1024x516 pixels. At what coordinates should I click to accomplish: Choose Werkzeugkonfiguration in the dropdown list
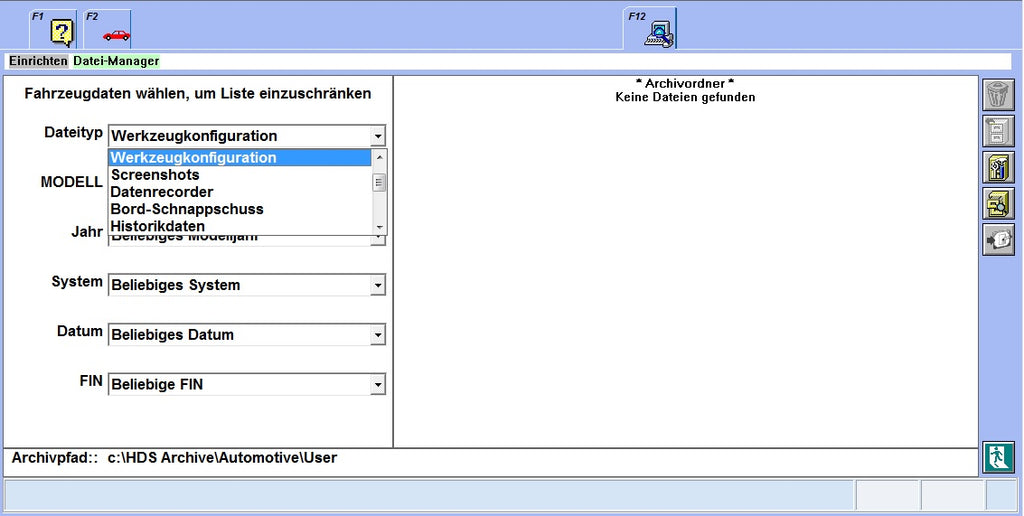point(240,157)
